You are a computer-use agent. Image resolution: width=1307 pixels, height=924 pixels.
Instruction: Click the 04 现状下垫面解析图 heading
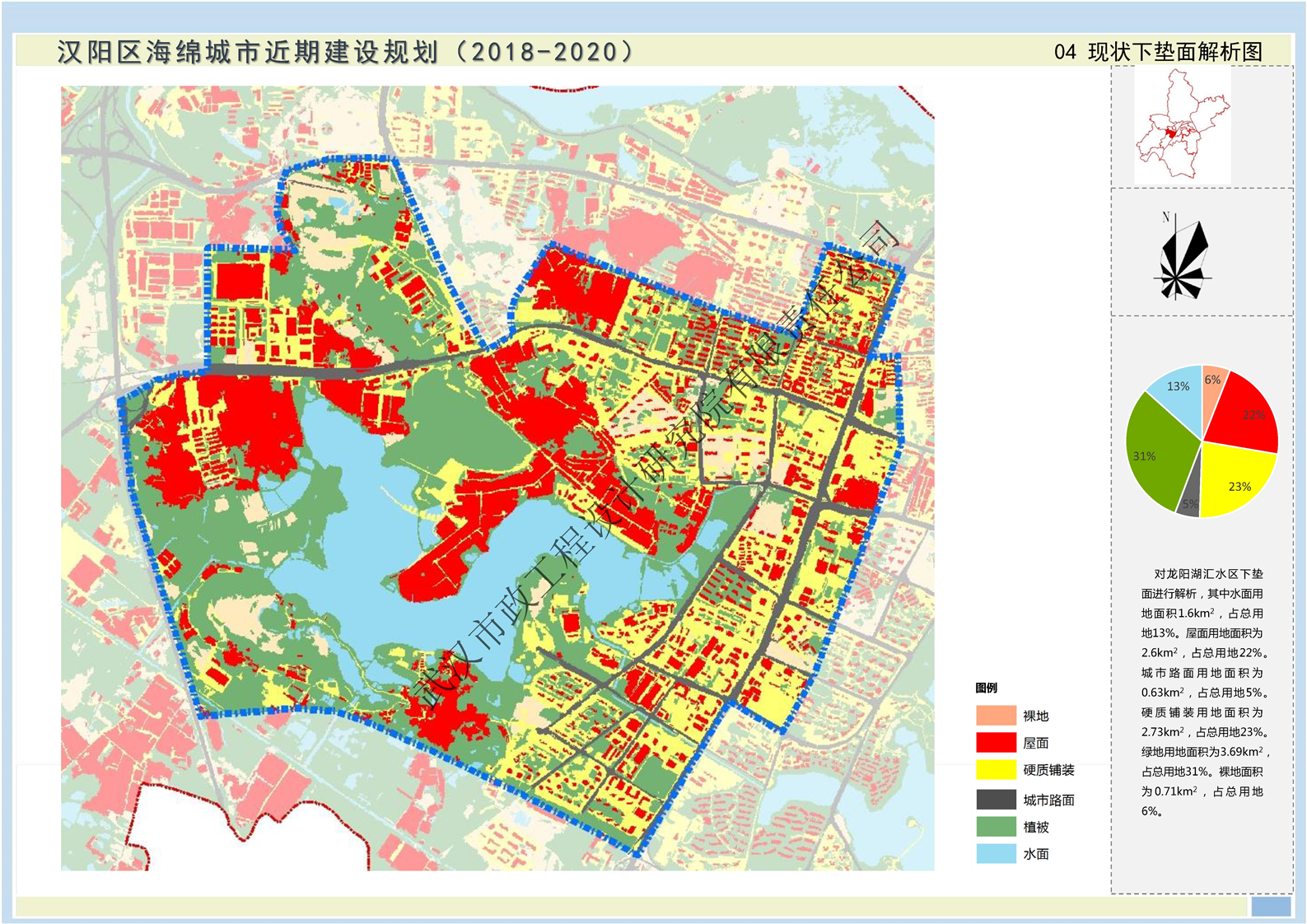click(x=1158, y=52)
